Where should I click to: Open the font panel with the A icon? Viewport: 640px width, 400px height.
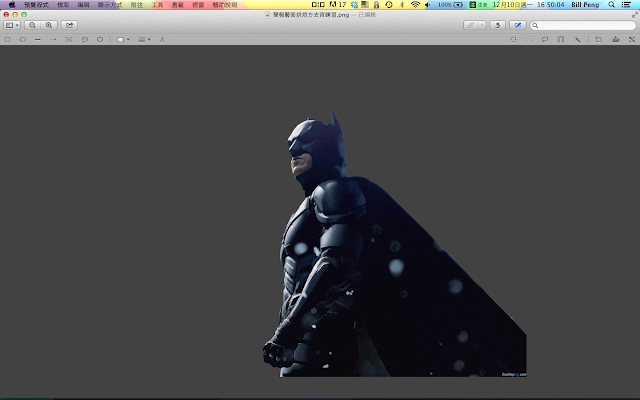[162, 40]
